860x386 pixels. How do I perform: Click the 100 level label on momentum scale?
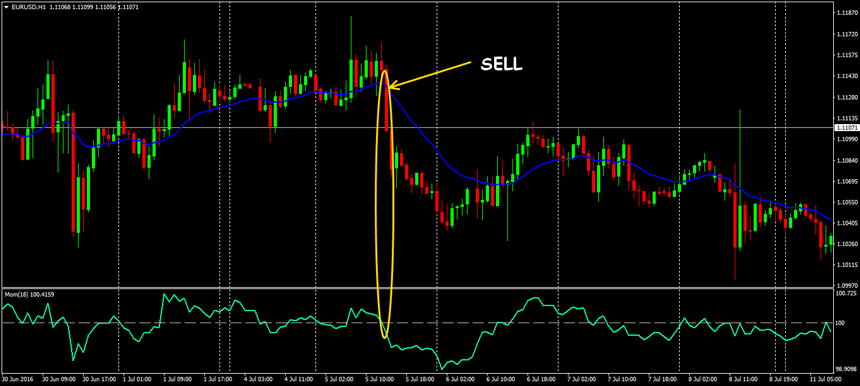coord(840,323)
